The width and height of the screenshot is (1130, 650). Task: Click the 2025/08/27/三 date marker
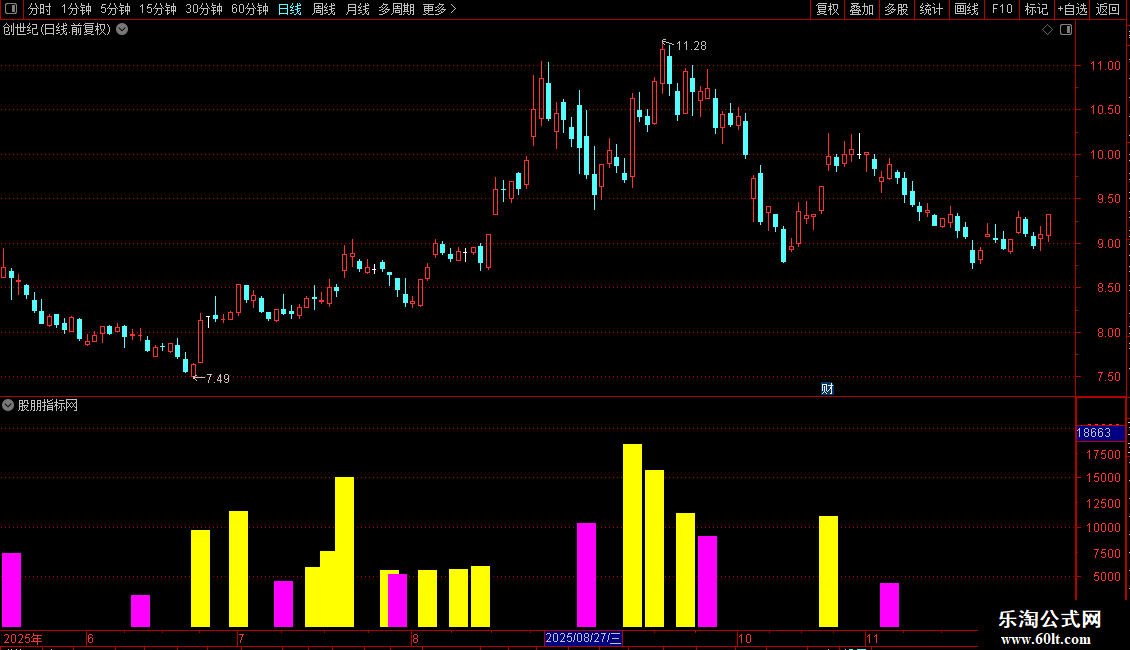pyautogui.click(x=583, y=638)
